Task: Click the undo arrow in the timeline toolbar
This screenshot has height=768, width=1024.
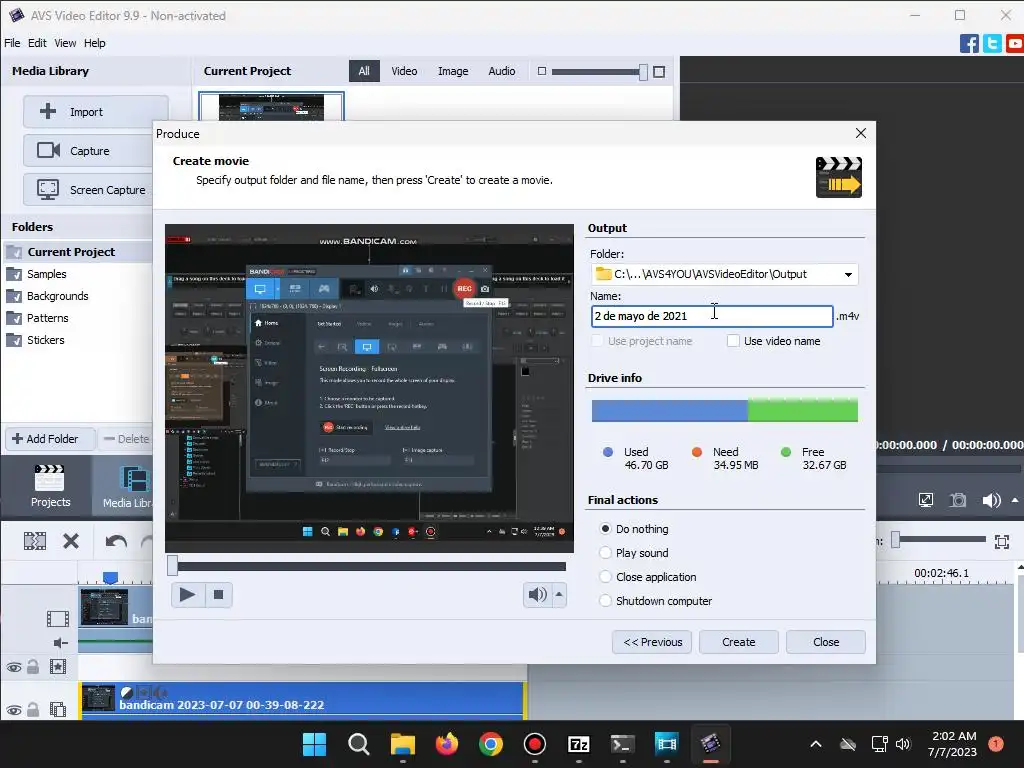Action: click(116, 541)
